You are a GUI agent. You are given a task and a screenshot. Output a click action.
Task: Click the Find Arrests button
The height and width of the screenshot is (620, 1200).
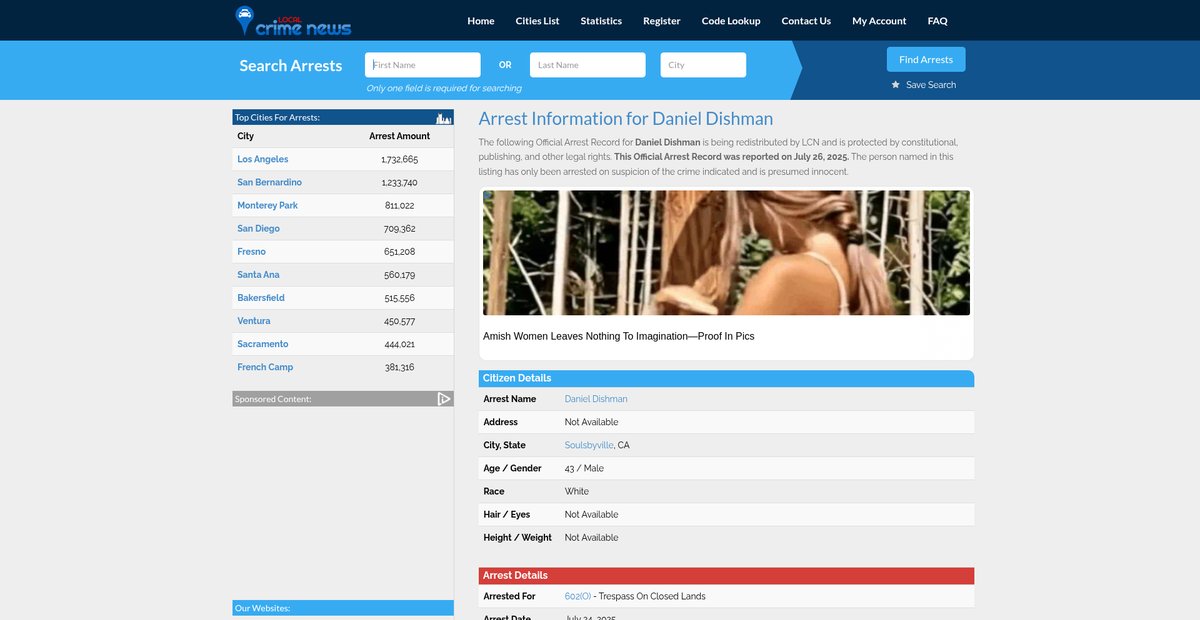point(926,59)
